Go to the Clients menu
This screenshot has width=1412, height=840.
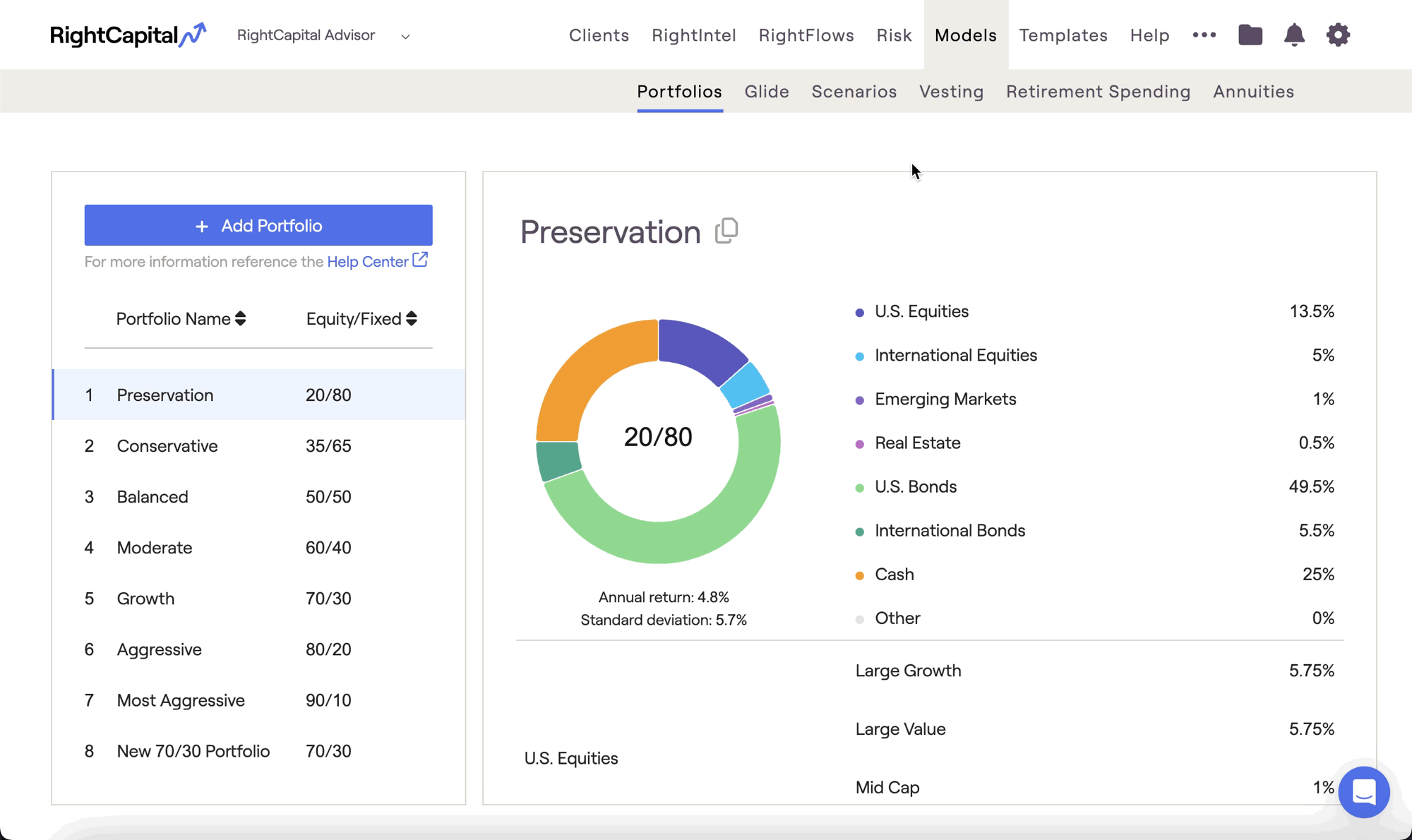coord(599,35)
